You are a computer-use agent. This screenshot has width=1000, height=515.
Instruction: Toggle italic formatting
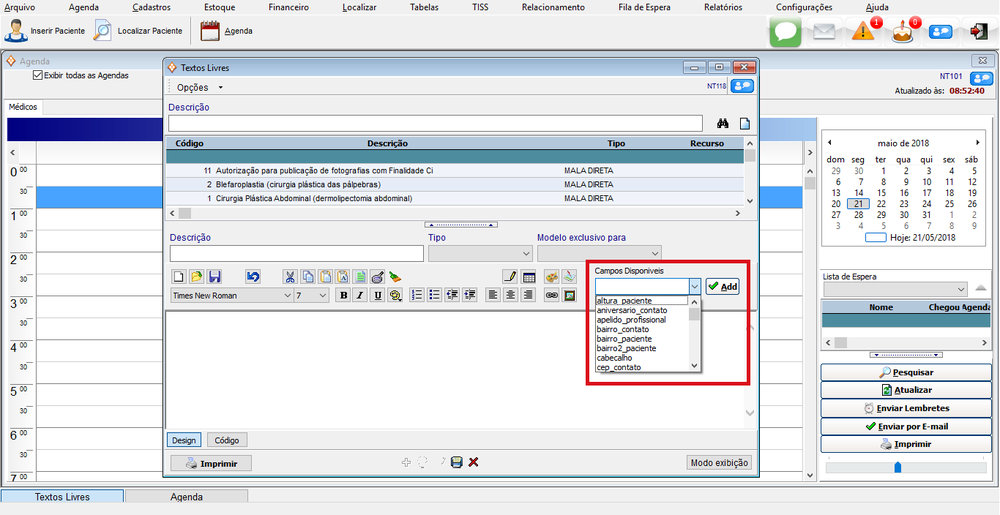point(360,295)
